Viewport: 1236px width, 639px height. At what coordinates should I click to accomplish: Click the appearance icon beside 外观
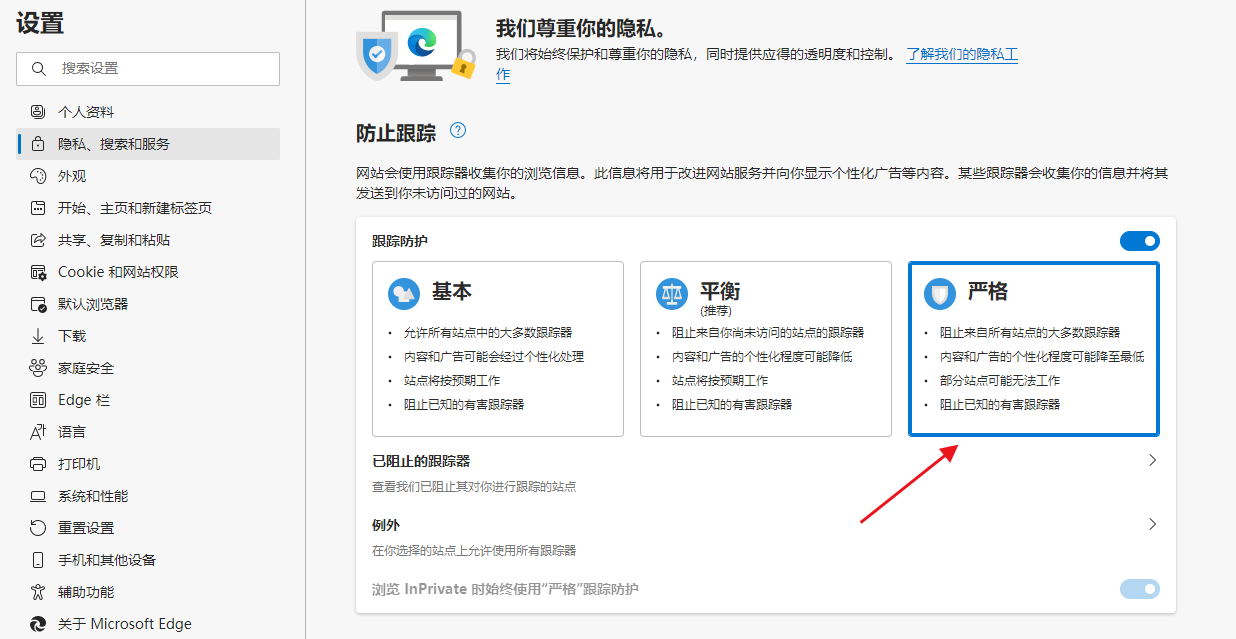[38, 176]
